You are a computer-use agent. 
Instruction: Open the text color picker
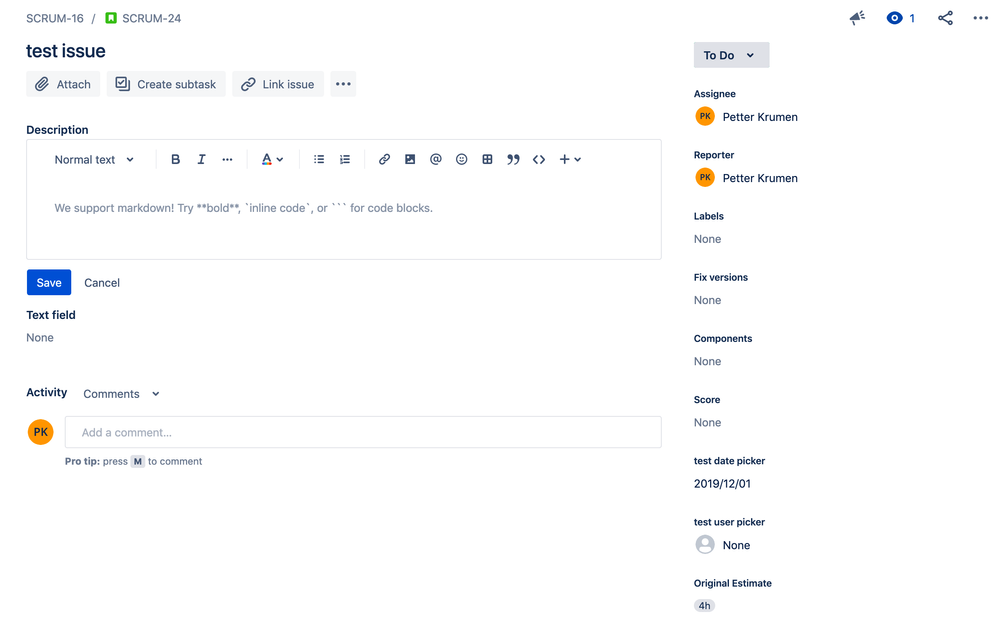272,159
